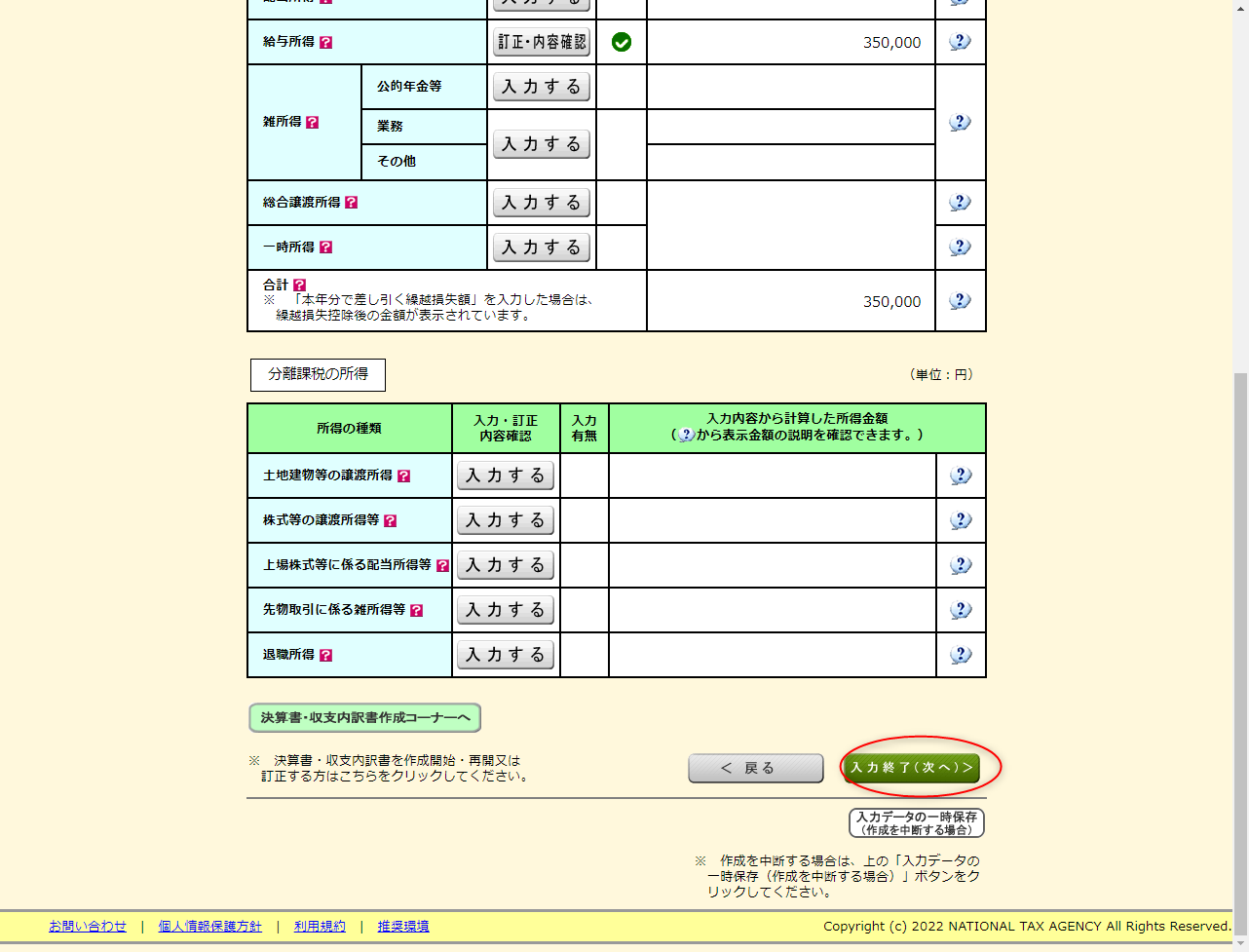The height and width of the screenshot is (952, 1249).
Task: Open red help icon next to 給与所得
Action: 325,42
